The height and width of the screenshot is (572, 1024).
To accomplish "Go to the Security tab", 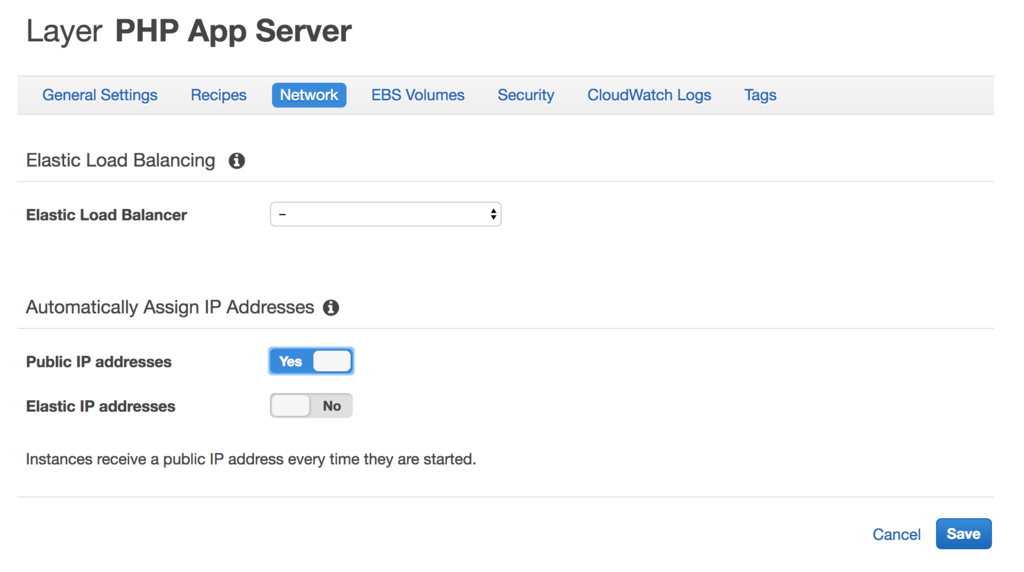I will [x=526, y=95].
